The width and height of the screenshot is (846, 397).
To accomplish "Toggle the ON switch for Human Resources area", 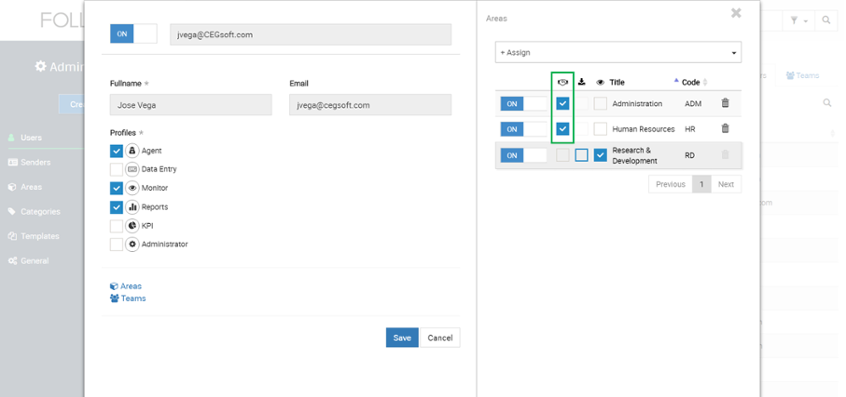I will coord(523,129).
